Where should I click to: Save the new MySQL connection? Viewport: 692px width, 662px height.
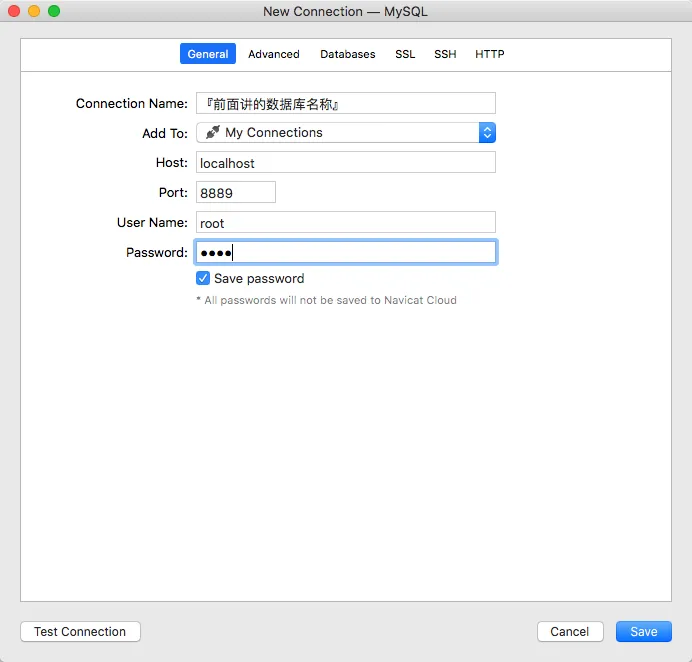click(x=644, y=631)
